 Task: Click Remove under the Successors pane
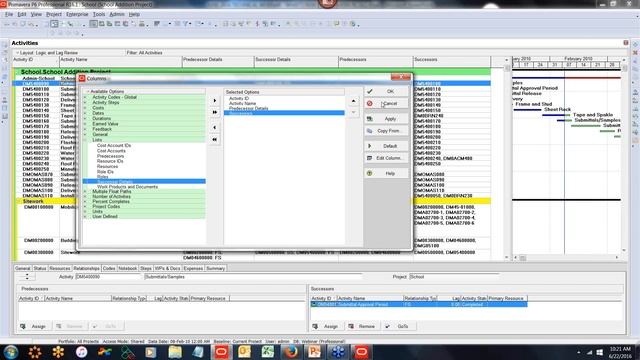click(x=362, y=327)
